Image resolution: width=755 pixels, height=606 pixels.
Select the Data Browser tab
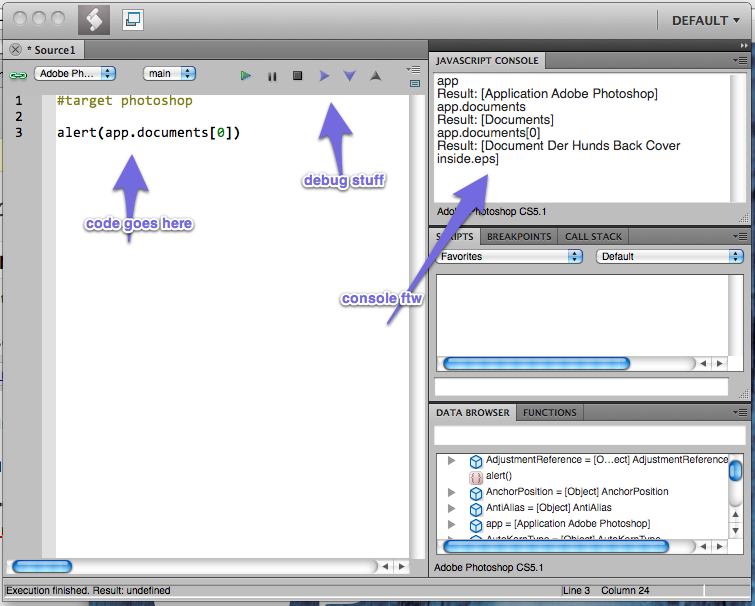(x=473, y=413)
